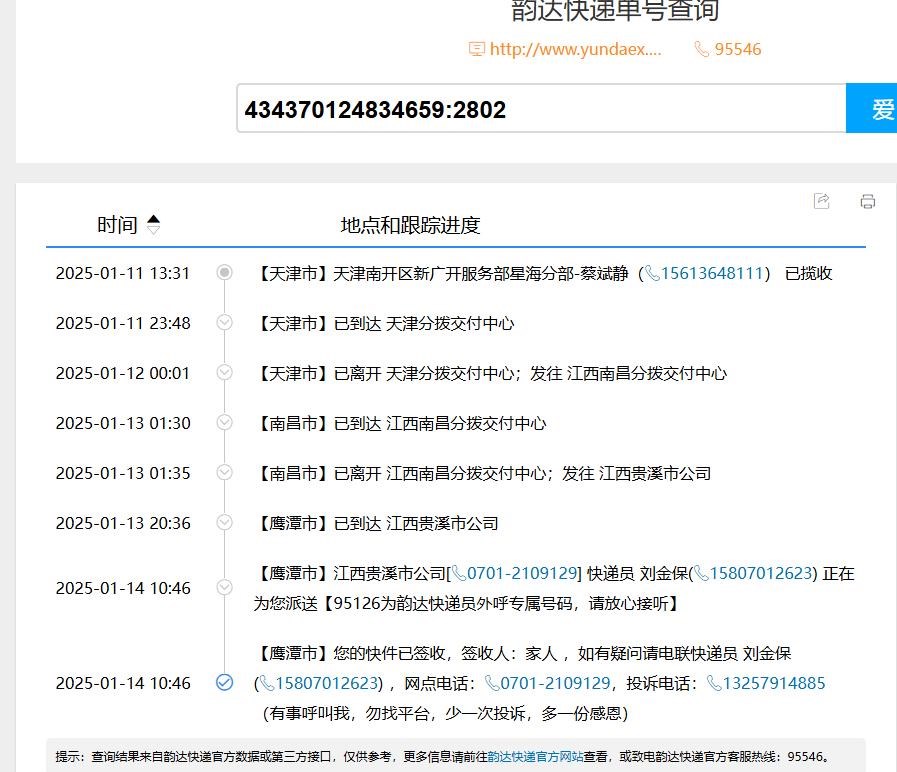Click the timeline marker for 2025-01-13 20:36
The width and height of the screenshot is (897, 772).
pos(224,522)
